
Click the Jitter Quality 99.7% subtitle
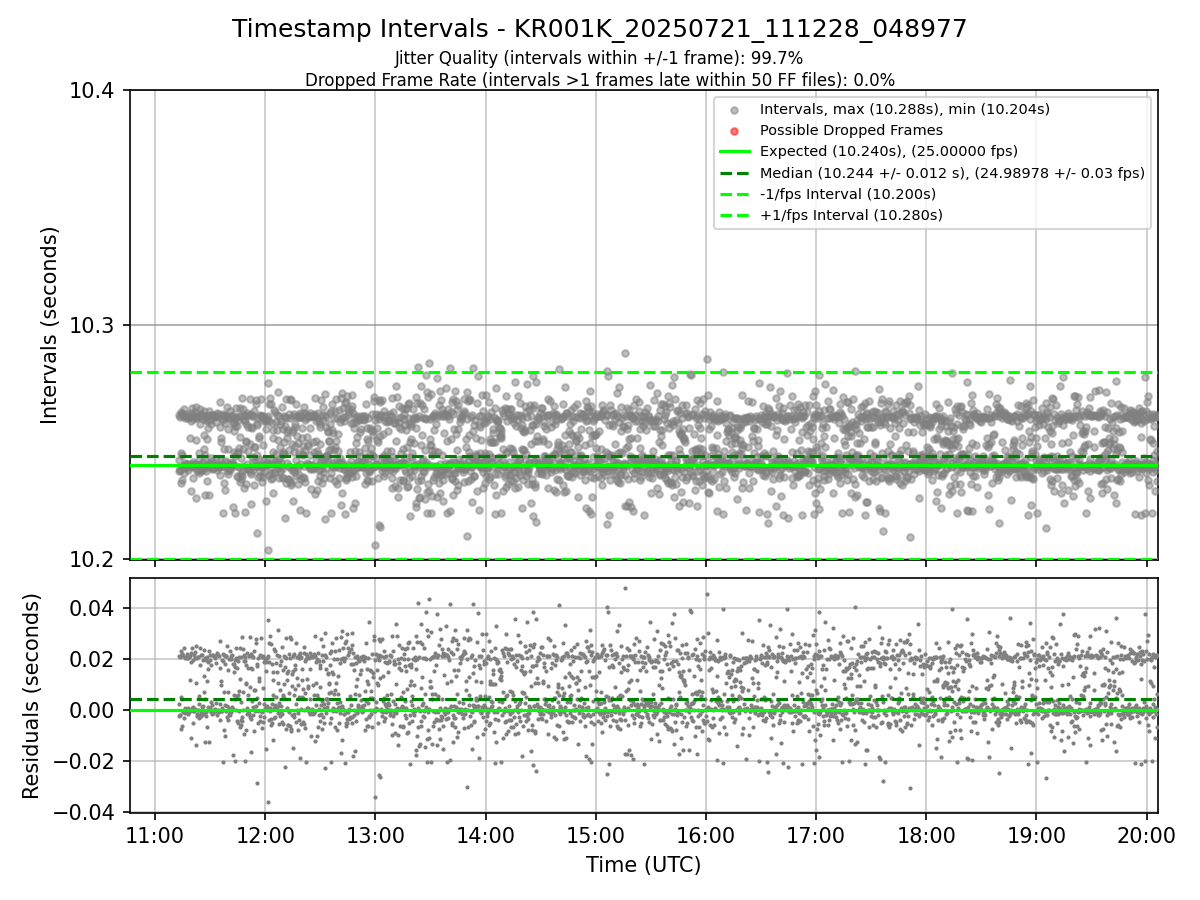tap(599, 59)
